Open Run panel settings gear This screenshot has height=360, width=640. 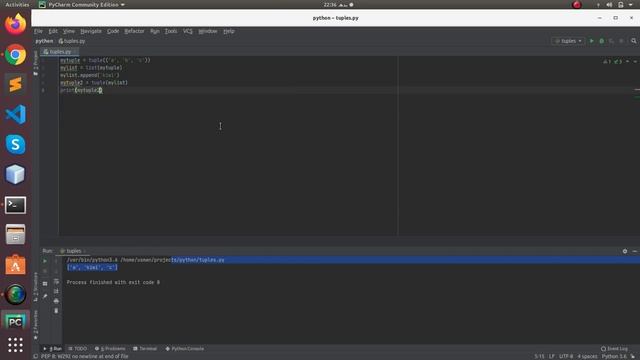click(625, 251)
